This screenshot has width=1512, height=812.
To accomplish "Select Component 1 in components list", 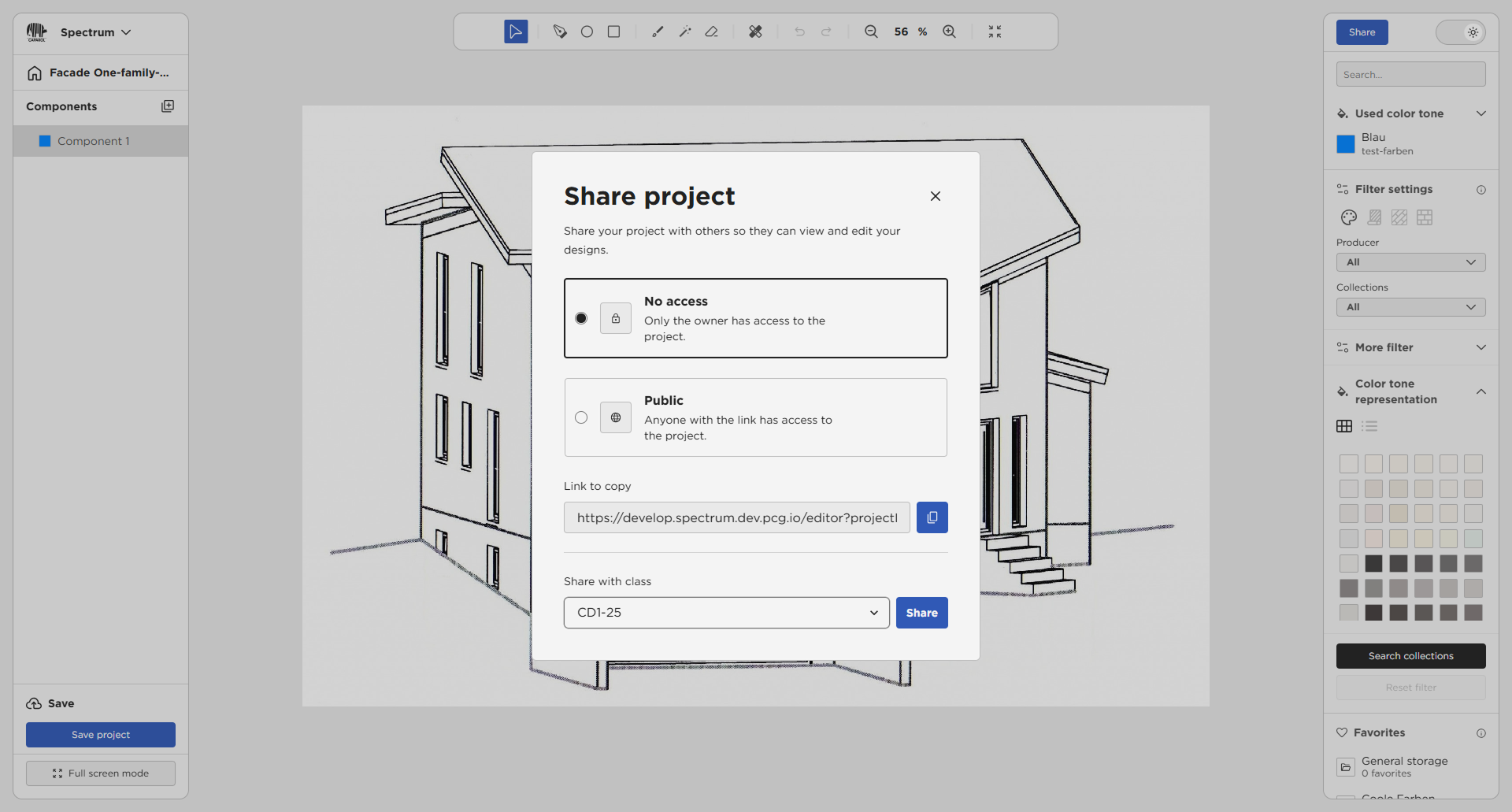I will (94, 141).
